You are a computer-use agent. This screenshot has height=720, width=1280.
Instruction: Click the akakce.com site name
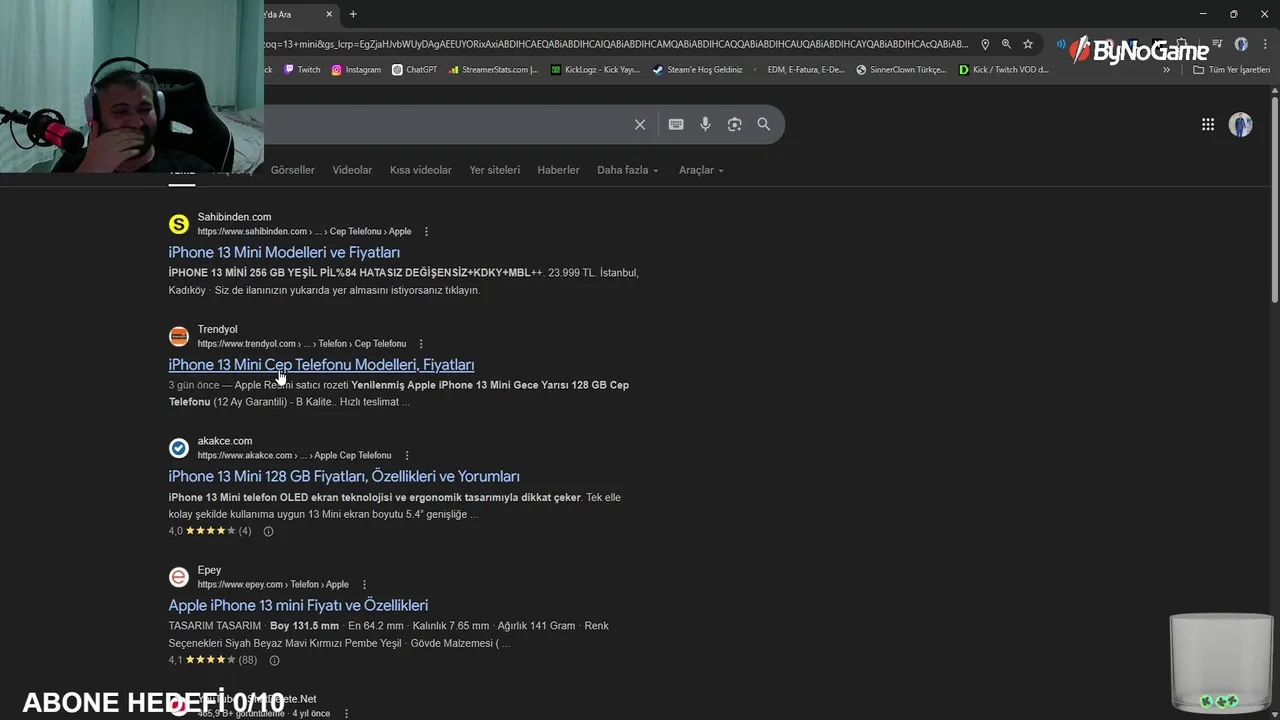click(x=225, y=441)
